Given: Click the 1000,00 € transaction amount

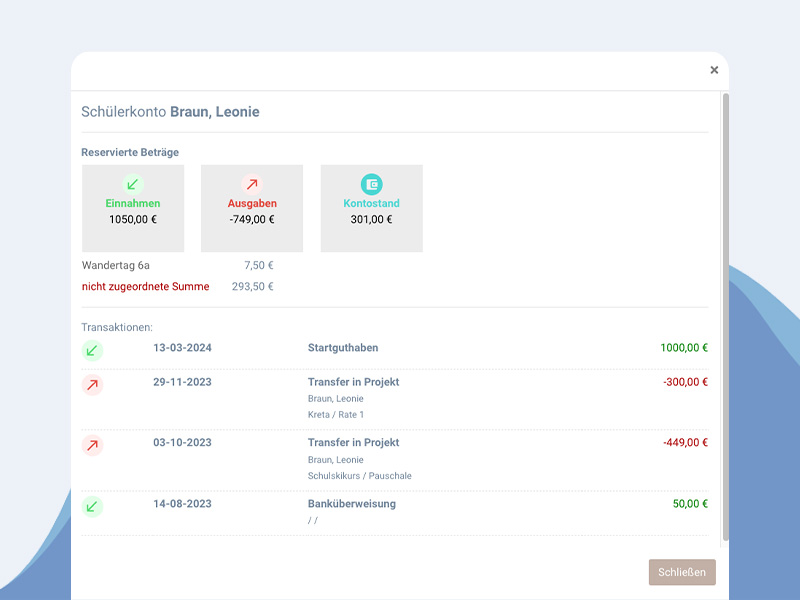Looking at the screenshot, I should [x=684, y=348].
